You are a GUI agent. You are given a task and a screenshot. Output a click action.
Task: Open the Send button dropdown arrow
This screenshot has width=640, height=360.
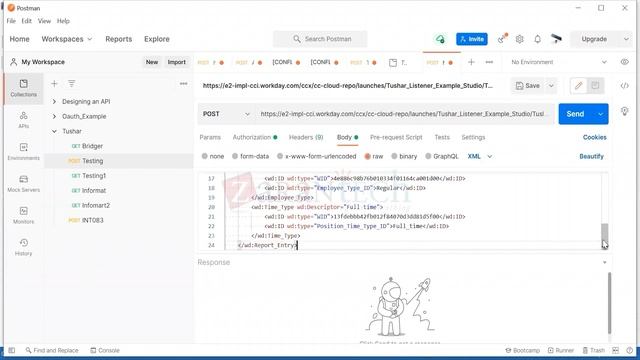[600, 114]
